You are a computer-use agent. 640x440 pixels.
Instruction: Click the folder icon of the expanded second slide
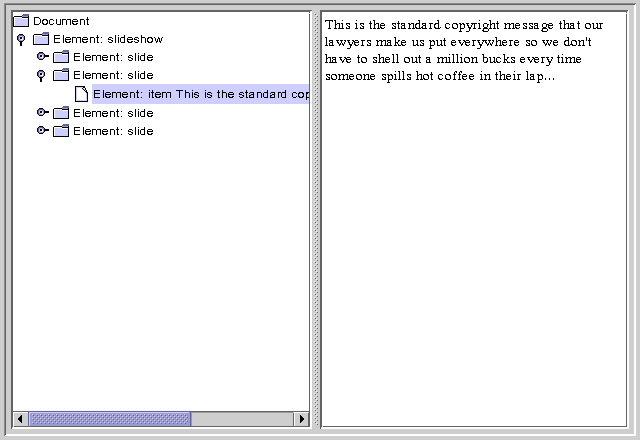(61, 75)
